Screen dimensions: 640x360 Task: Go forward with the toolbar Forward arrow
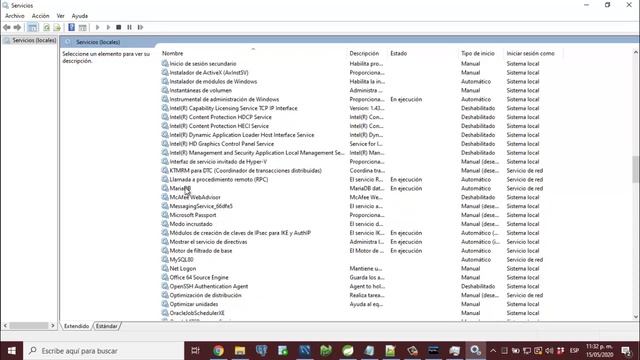(17, 27)
